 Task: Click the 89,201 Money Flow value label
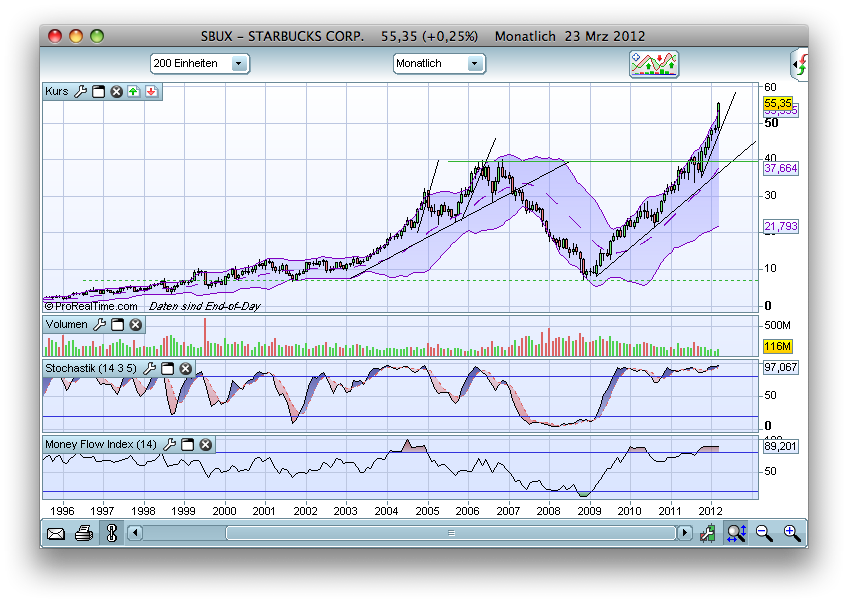point(781,446)
